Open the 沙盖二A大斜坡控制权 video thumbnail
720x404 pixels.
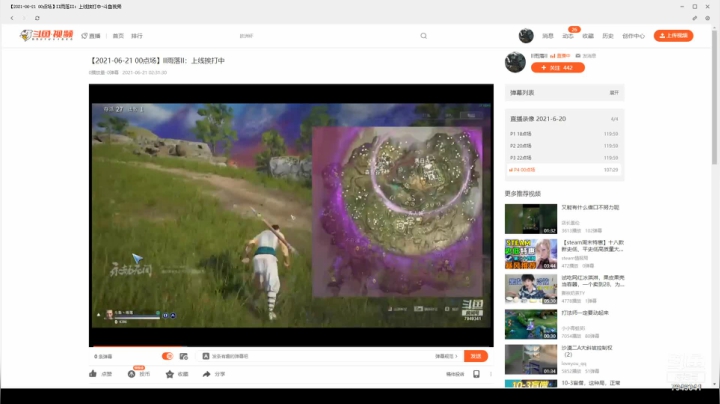[x=531, y=359]
